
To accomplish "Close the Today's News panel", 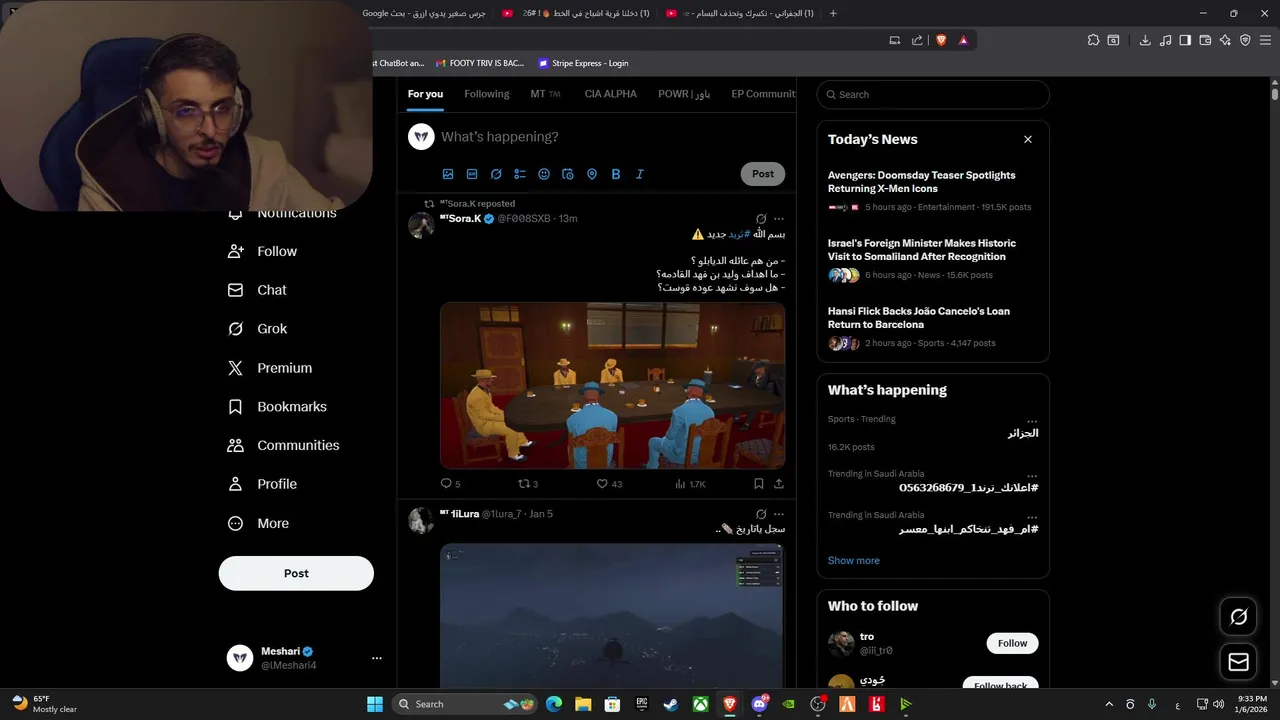I will (1027, 139).
